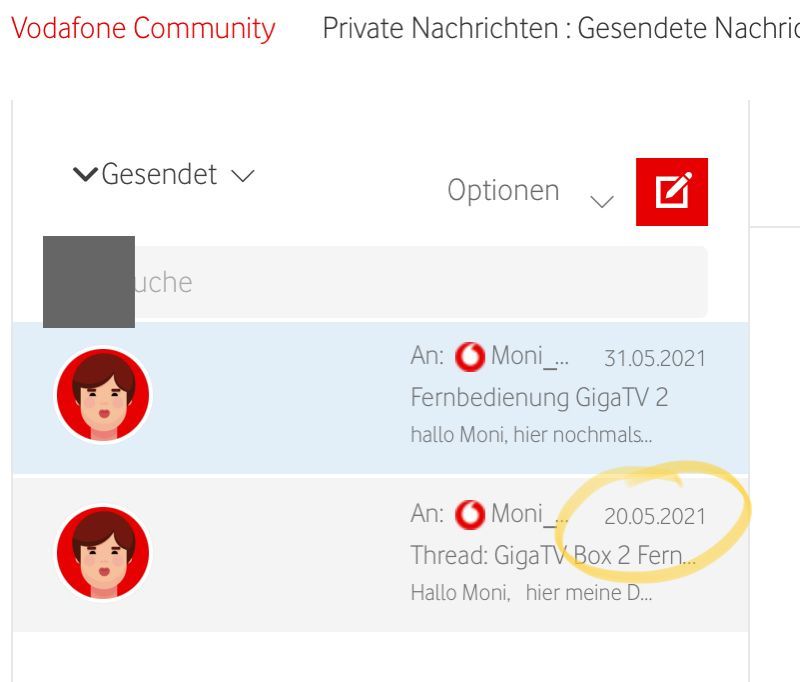Click recipient Moni_... on the 20.05.2021 message

click(x=530, y=514)
